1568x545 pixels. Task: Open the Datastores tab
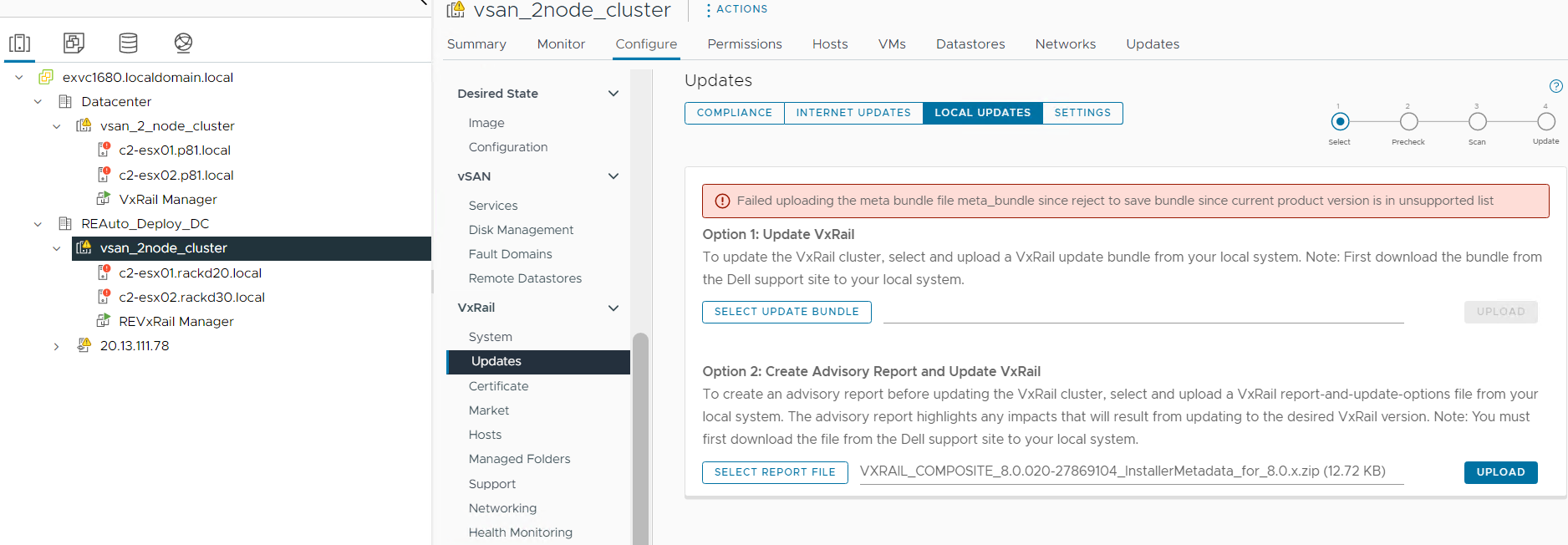pos(970,44)
